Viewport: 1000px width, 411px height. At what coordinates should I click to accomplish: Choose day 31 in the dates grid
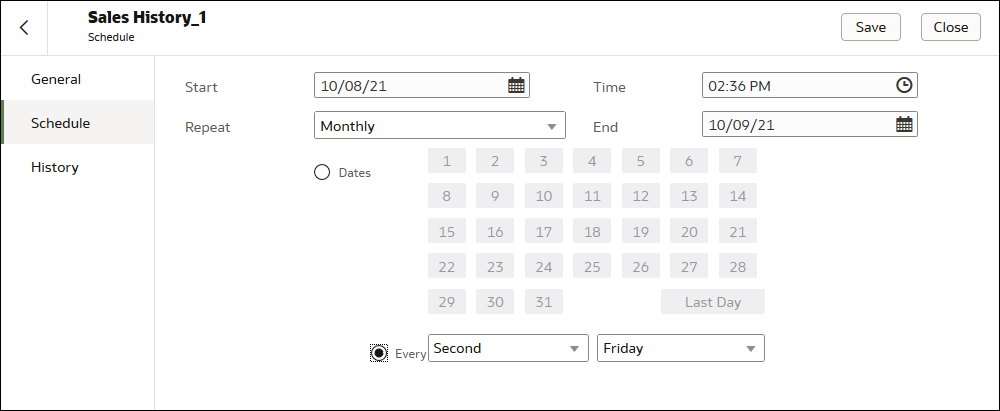coord(544,302)
